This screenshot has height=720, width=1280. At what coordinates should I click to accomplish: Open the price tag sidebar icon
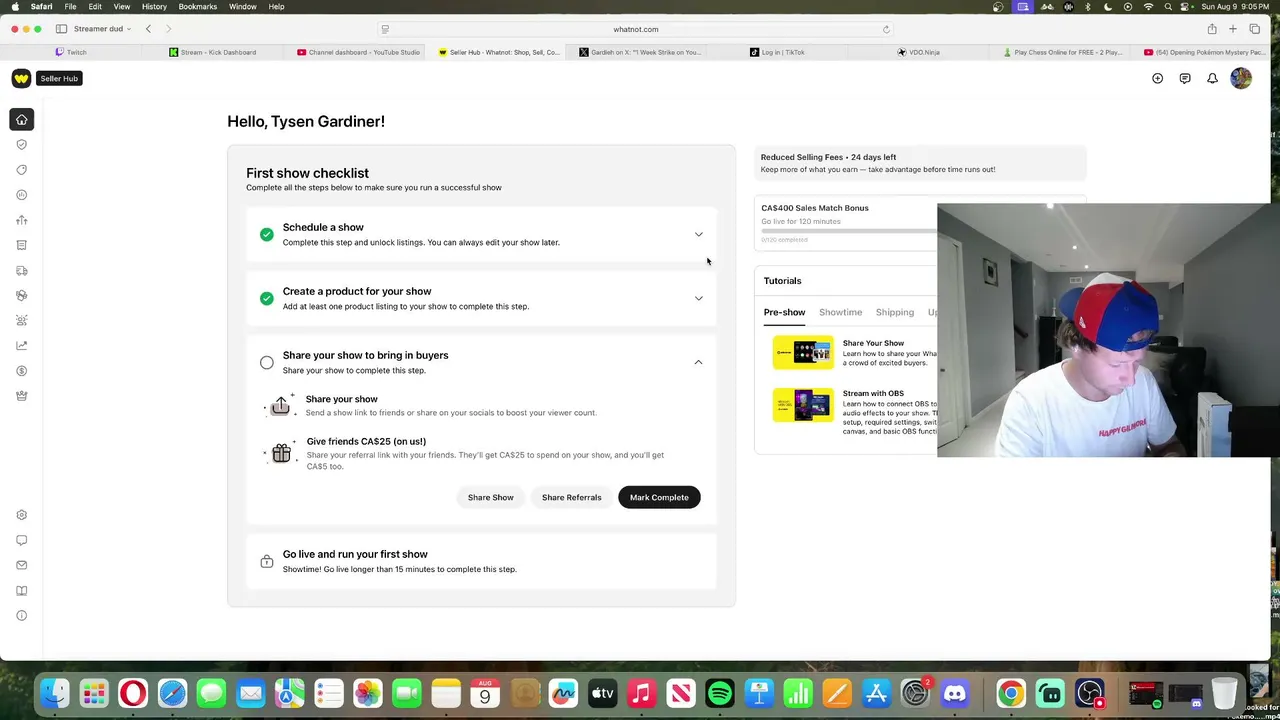pyautogui.click(x=21, y=170)
